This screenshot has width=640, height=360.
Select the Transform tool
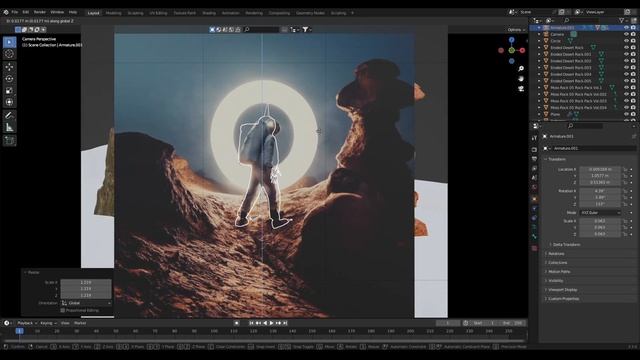(9, 102)
